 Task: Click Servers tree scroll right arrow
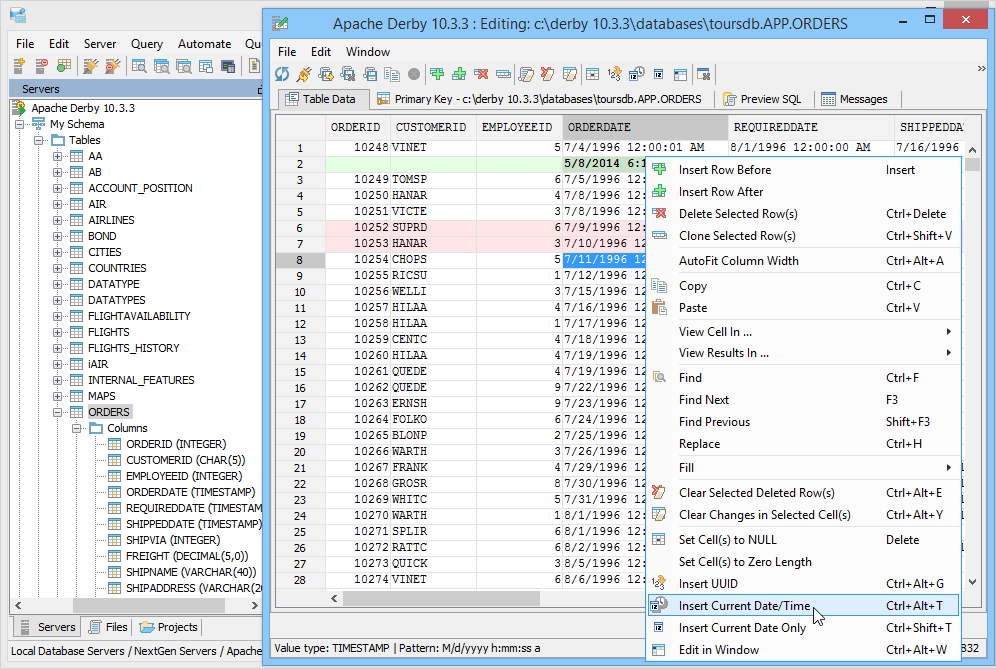tap(255, 605)
